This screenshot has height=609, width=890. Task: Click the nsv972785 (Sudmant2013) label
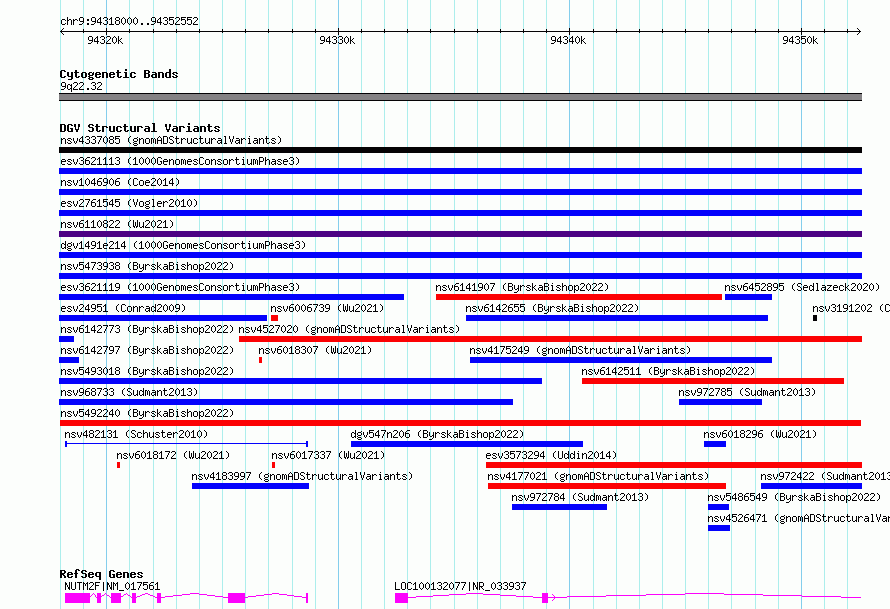pyautogui.click(x=747, y=392)
